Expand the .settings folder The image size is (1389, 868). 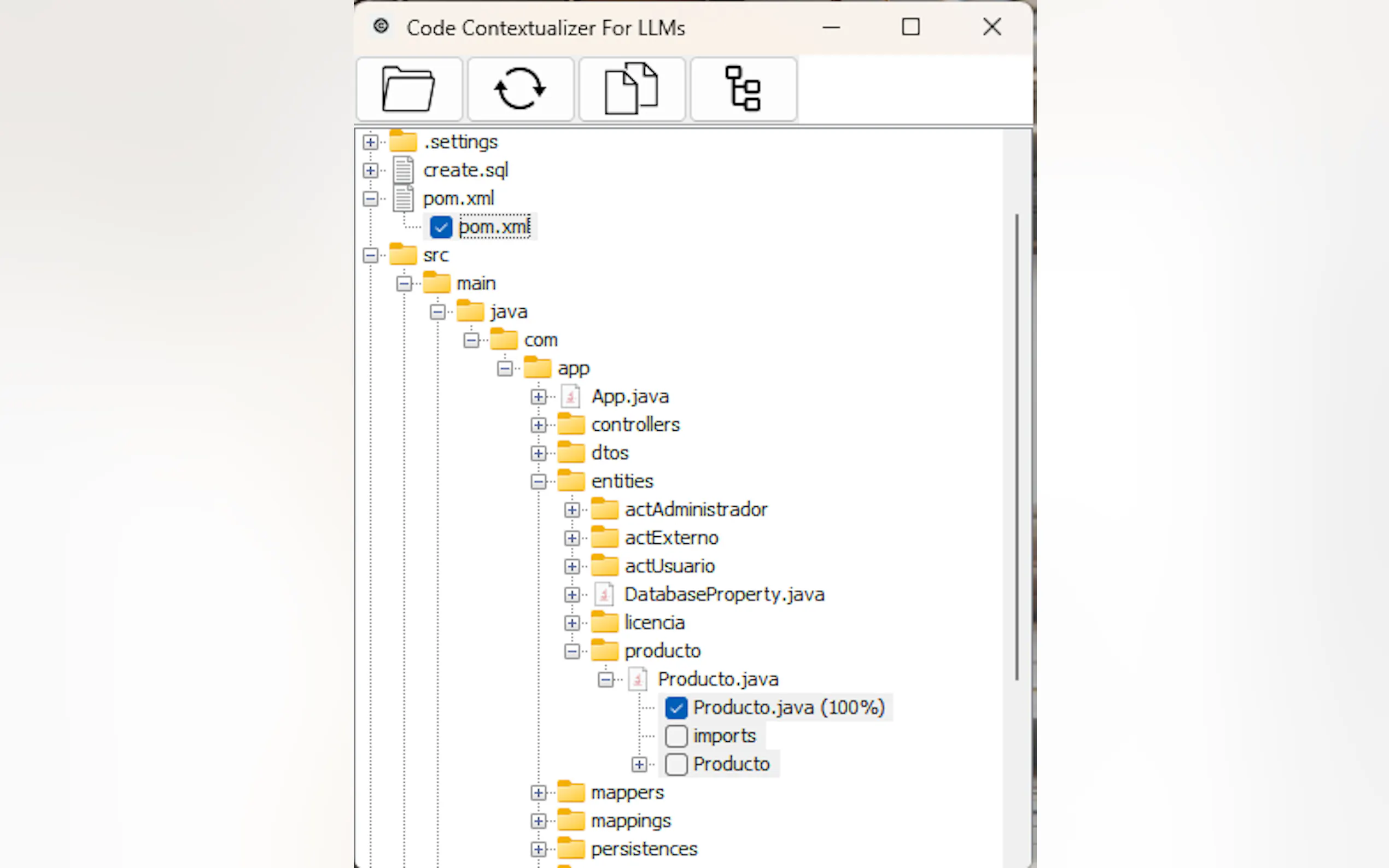pyautogui.click(x=370, y=142)
